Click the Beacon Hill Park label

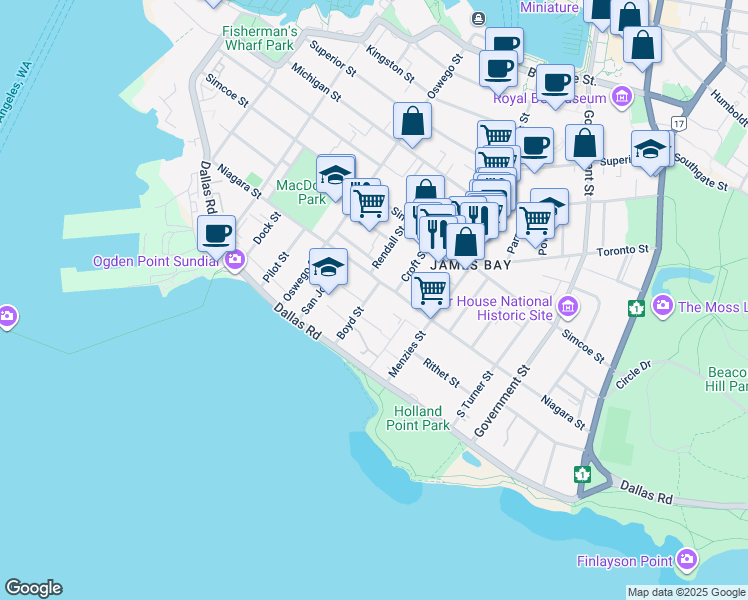point(727,379)
